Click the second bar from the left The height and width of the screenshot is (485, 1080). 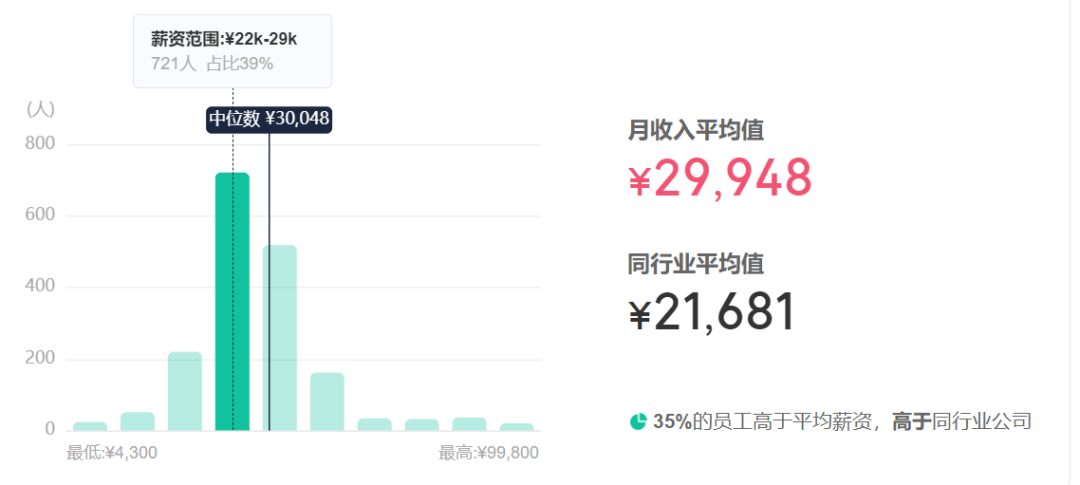138,422
